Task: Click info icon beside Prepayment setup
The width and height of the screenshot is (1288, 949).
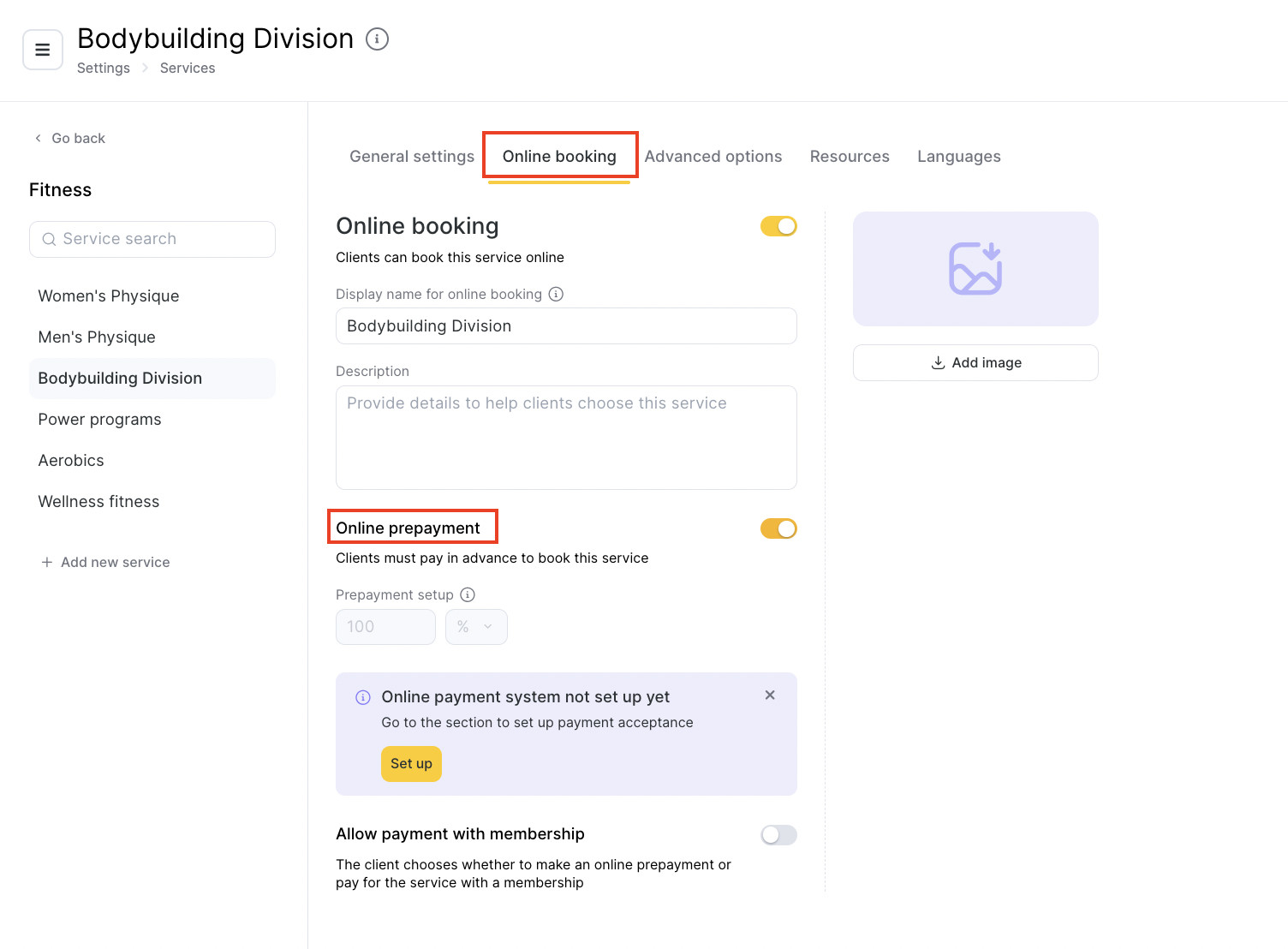Action: click(468, 594)
